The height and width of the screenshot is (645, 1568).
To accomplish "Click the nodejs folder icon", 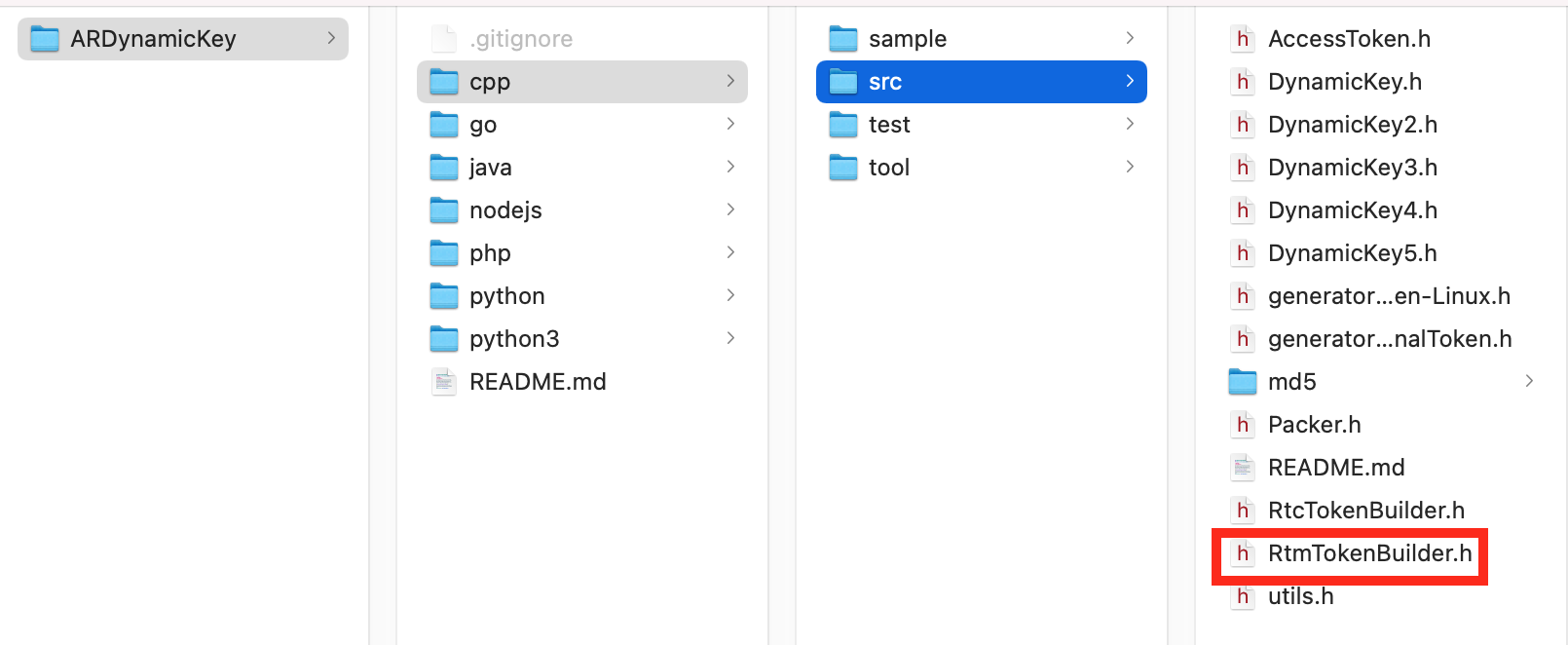I will 444,210.
